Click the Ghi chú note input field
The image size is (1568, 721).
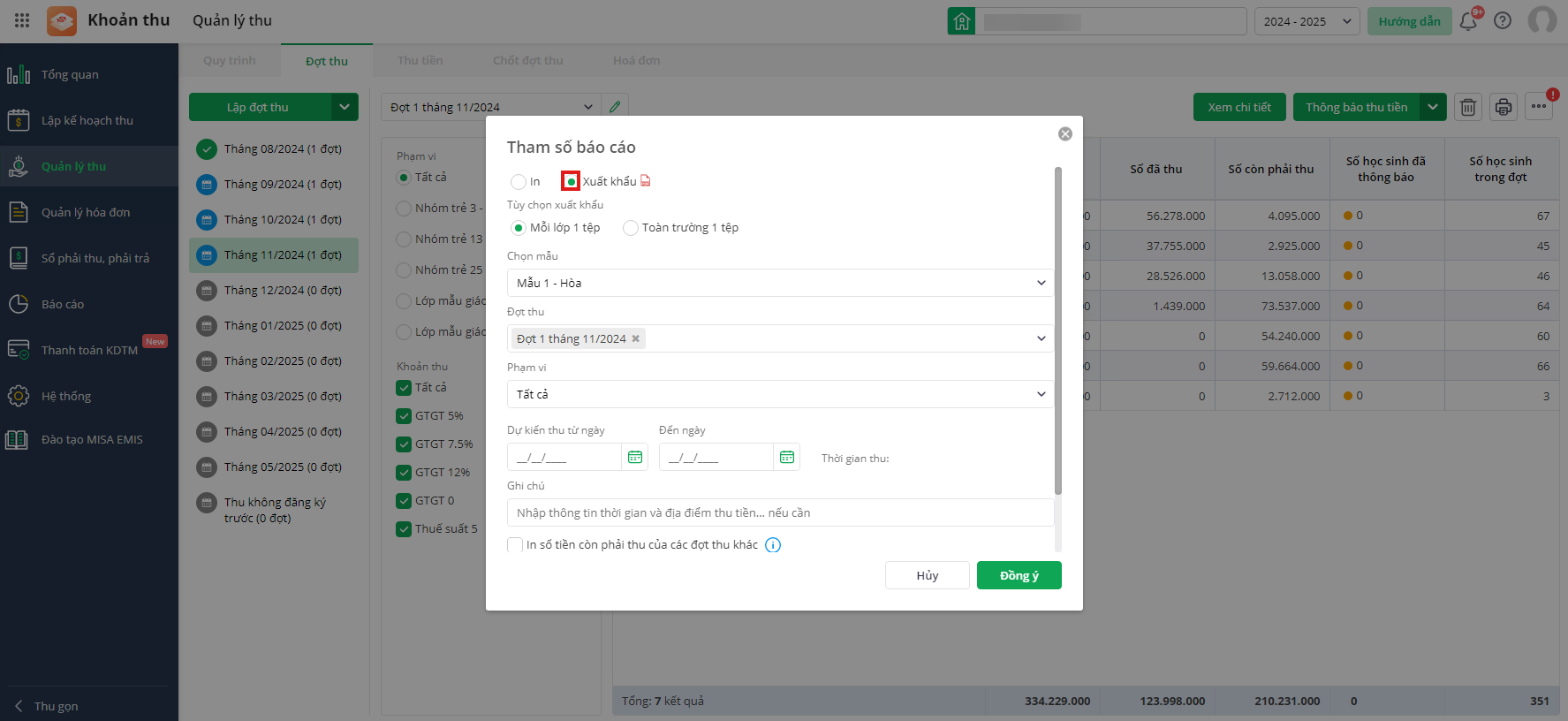pyautogui.click(x=779, y=512)
